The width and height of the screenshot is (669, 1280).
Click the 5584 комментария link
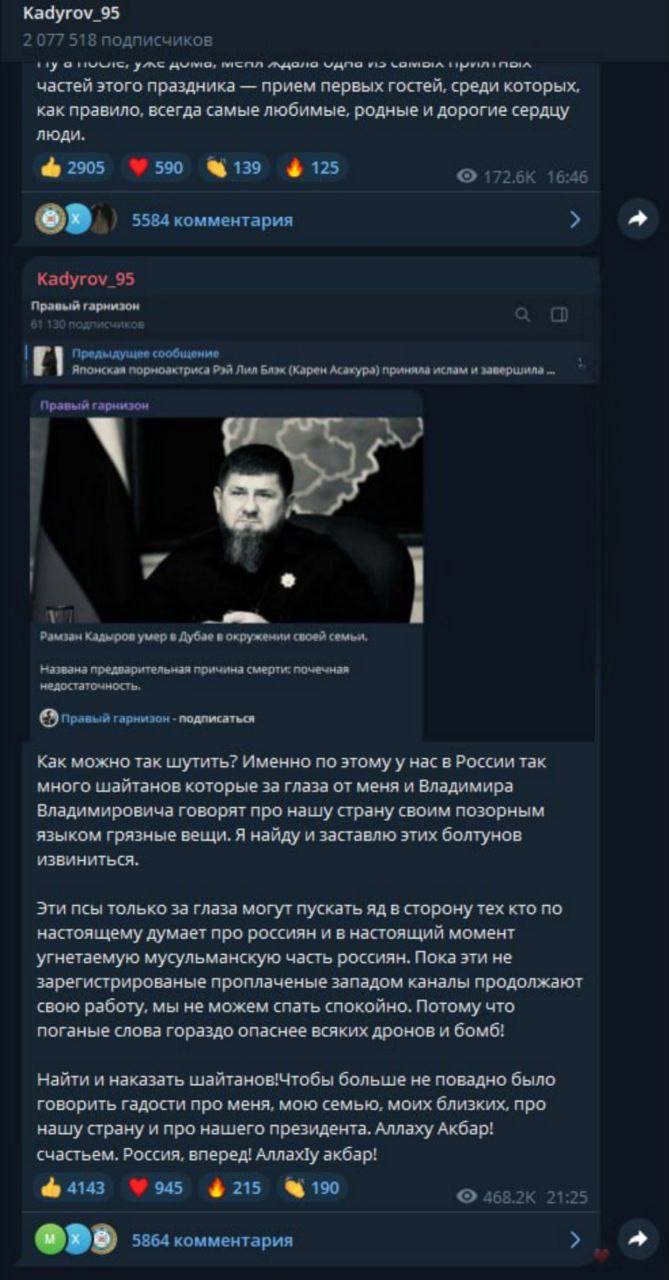[x=212, y=220]
